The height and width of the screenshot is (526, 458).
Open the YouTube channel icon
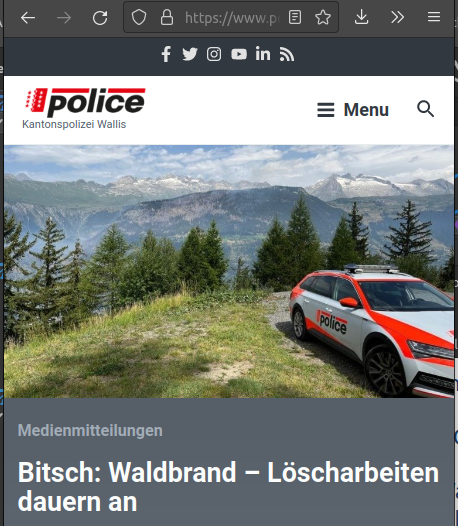pos(239,54)
